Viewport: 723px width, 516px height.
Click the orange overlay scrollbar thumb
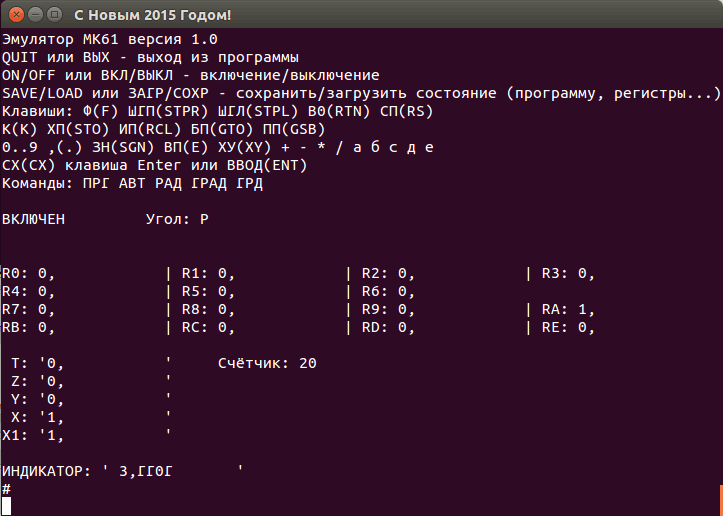719,497
